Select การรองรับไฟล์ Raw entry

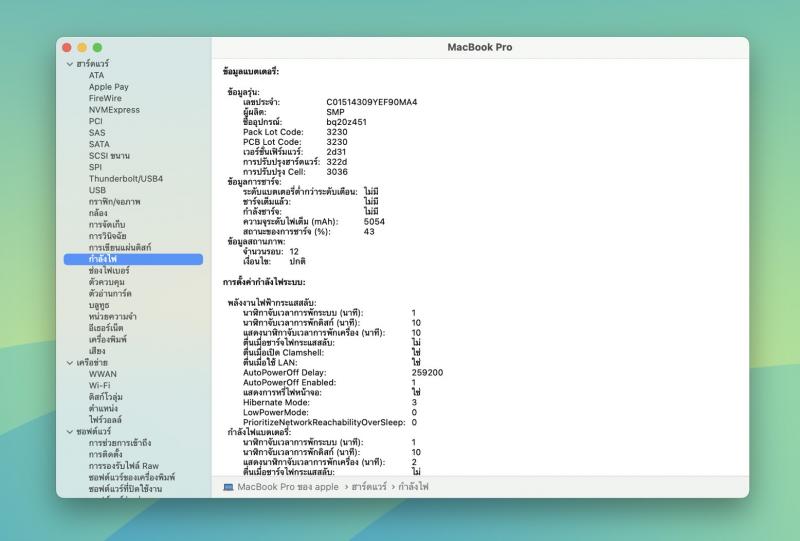[x=124, y=466]
